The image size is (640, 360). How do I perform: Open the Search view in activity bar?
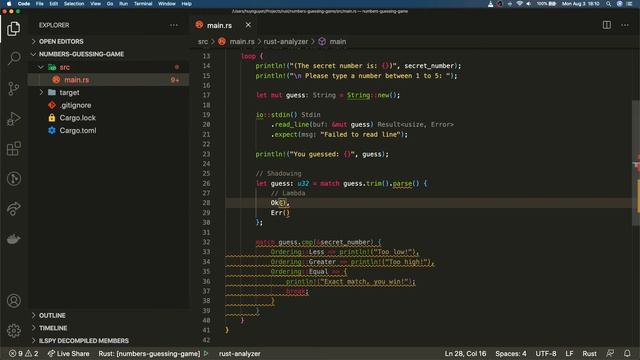tap(13, 58)
